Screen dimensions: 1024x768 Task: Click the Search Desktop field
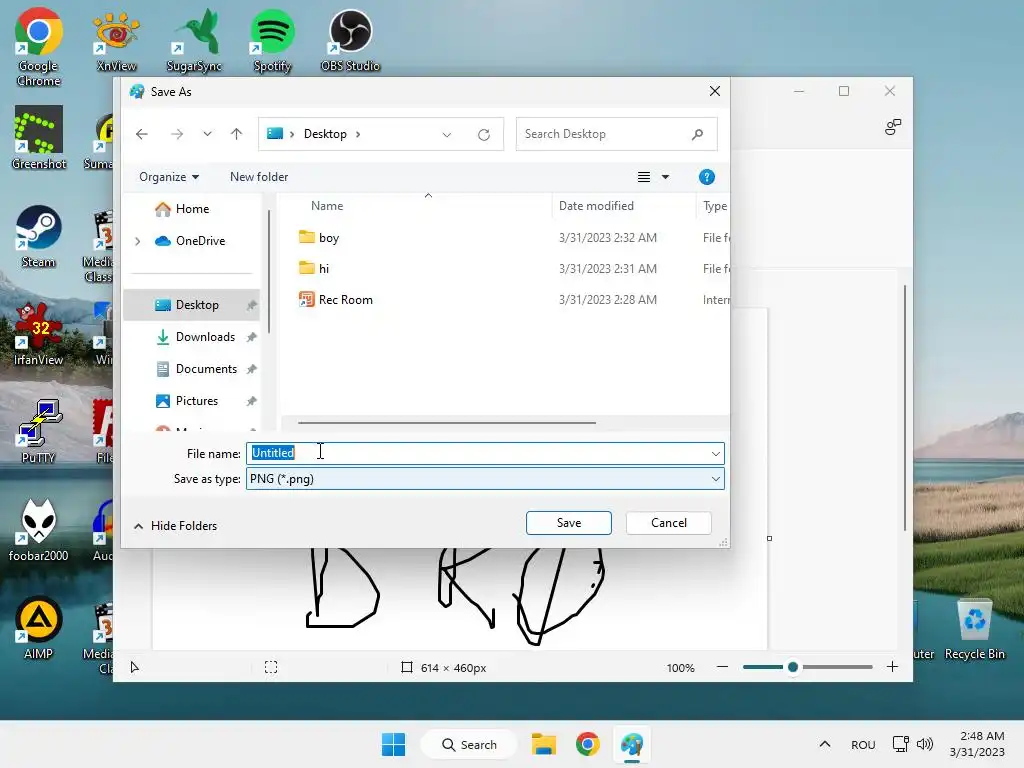(x=616, y=134)
